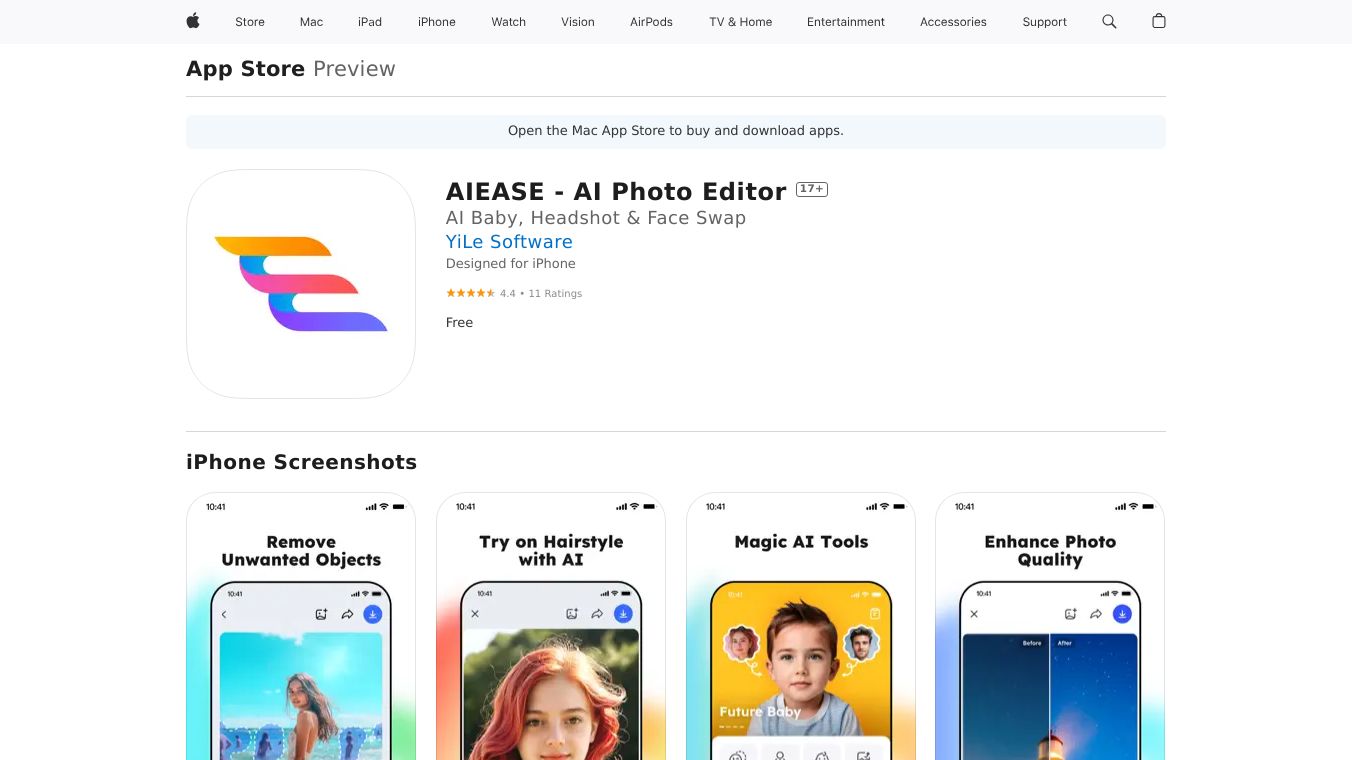Click the share arrow icon in Hairstyle screenshot
Image resolution: width=1352 pixels, height=760 pixels.
tap(597, 614)
